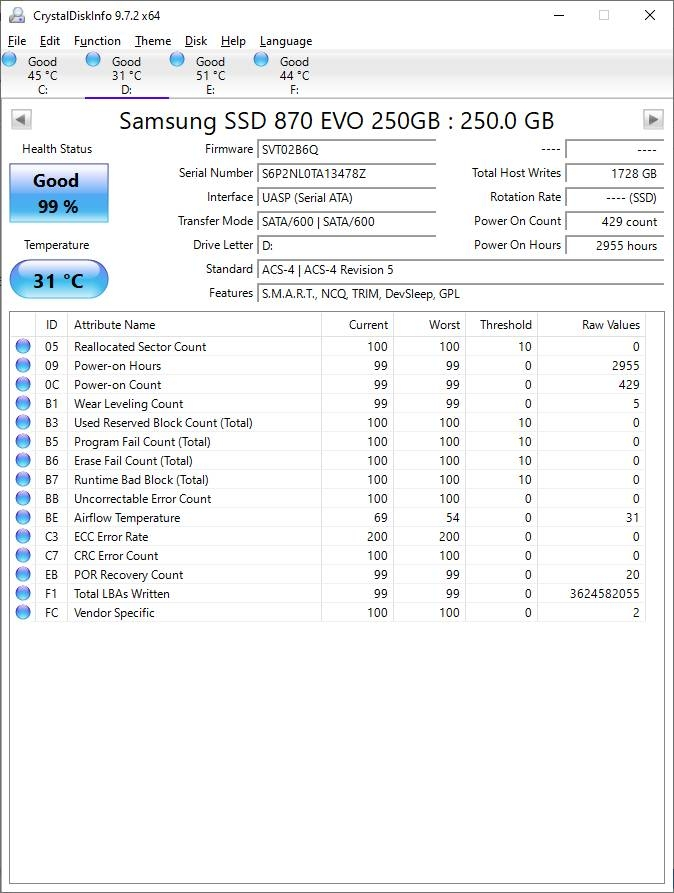Click the Drive Letter field D:
674x893 pixels.
[346, 245]
